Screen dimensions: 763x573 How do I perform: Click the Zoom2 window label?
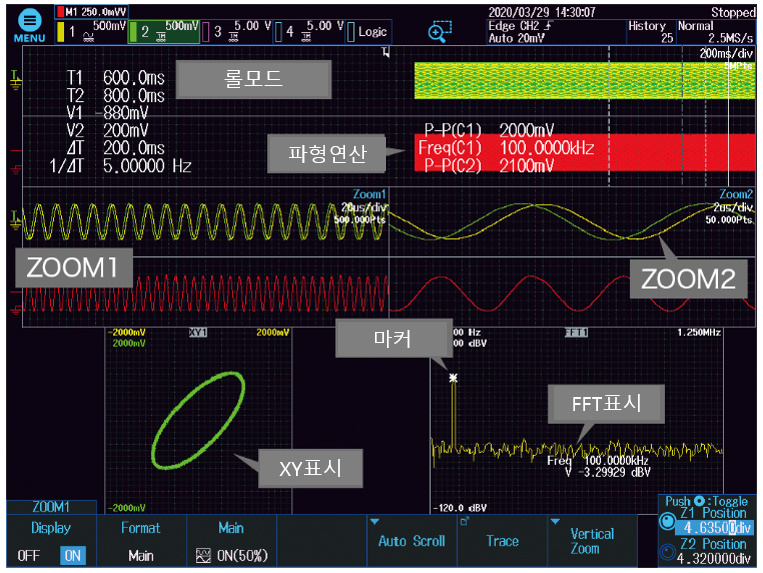coord(736,194)
